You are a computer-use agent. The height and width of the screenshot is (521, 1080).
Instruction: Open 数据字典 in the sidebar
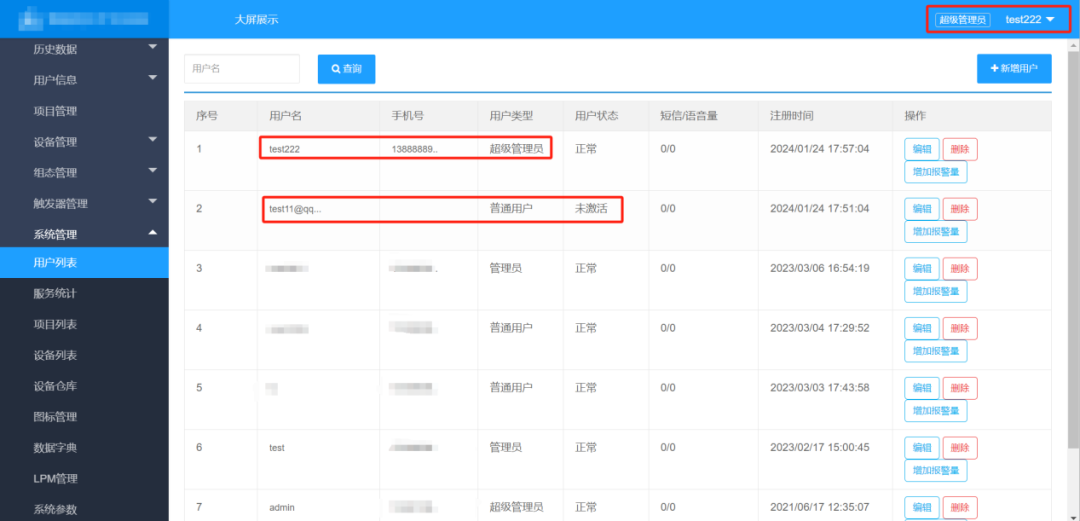(84, 448)
